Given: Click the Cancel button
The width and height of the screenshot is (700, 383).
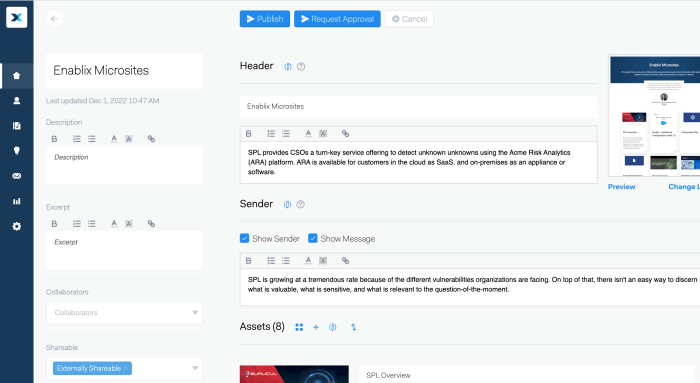Looking at the screenshot, I should [409, 19].
